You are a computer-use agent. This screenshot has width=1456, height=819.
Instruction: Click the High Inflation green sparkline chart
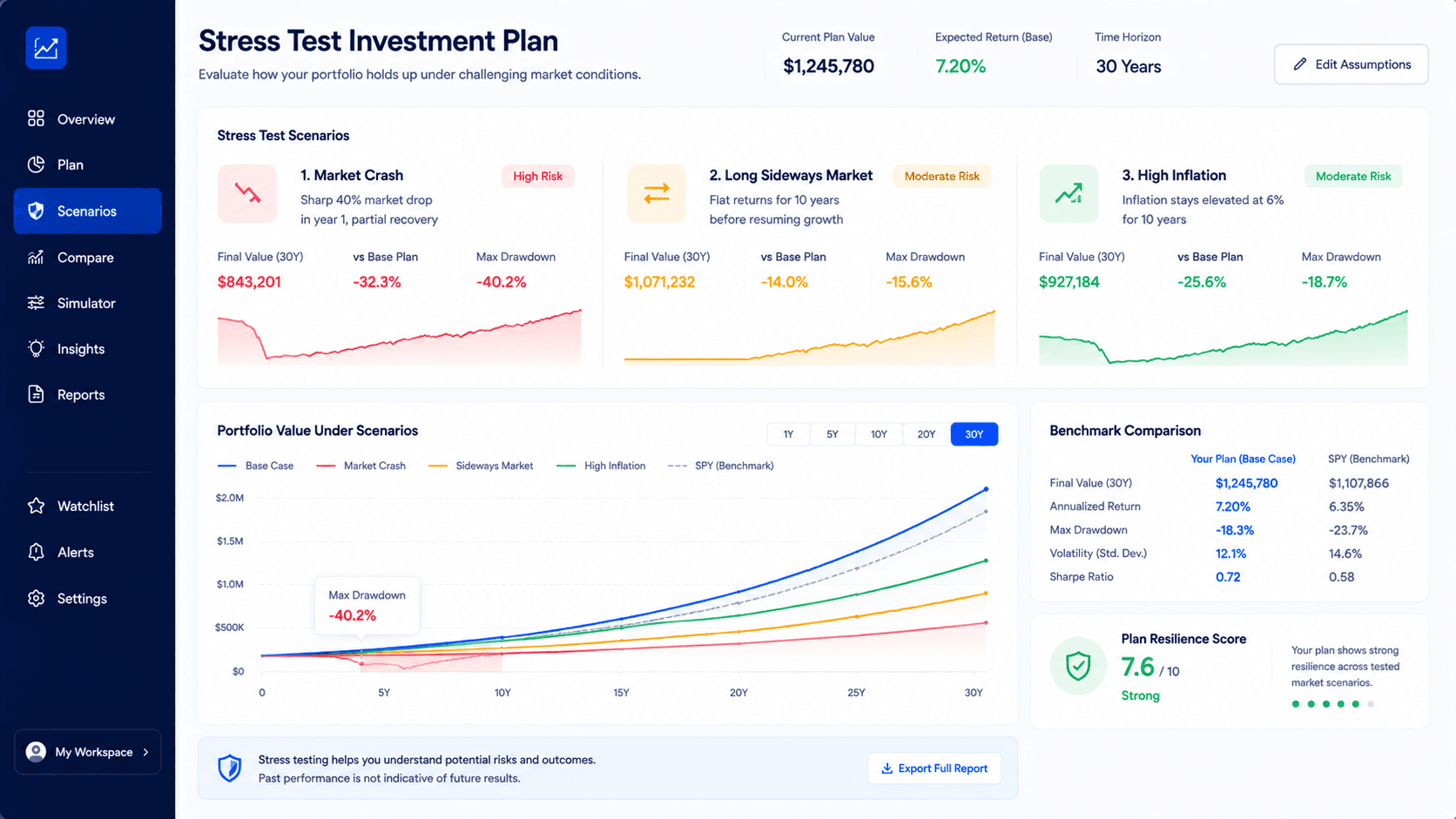pos(1223,336)
